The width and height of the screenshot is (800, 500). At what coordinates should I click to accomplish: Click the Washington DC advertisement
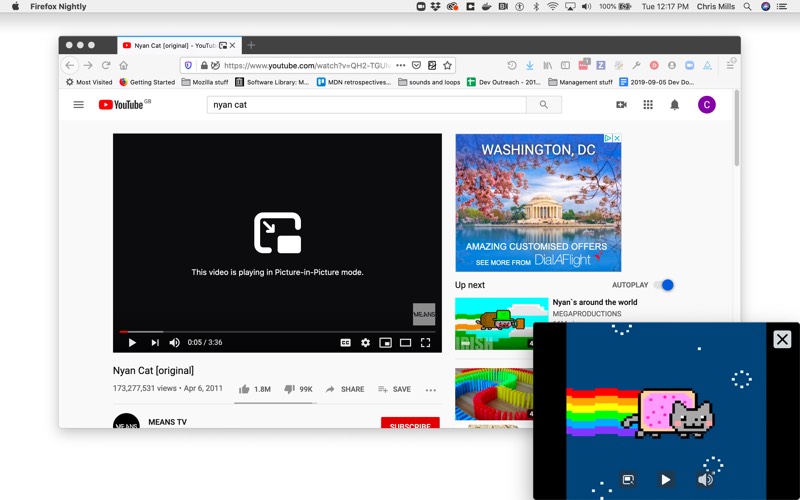point(538,203)
